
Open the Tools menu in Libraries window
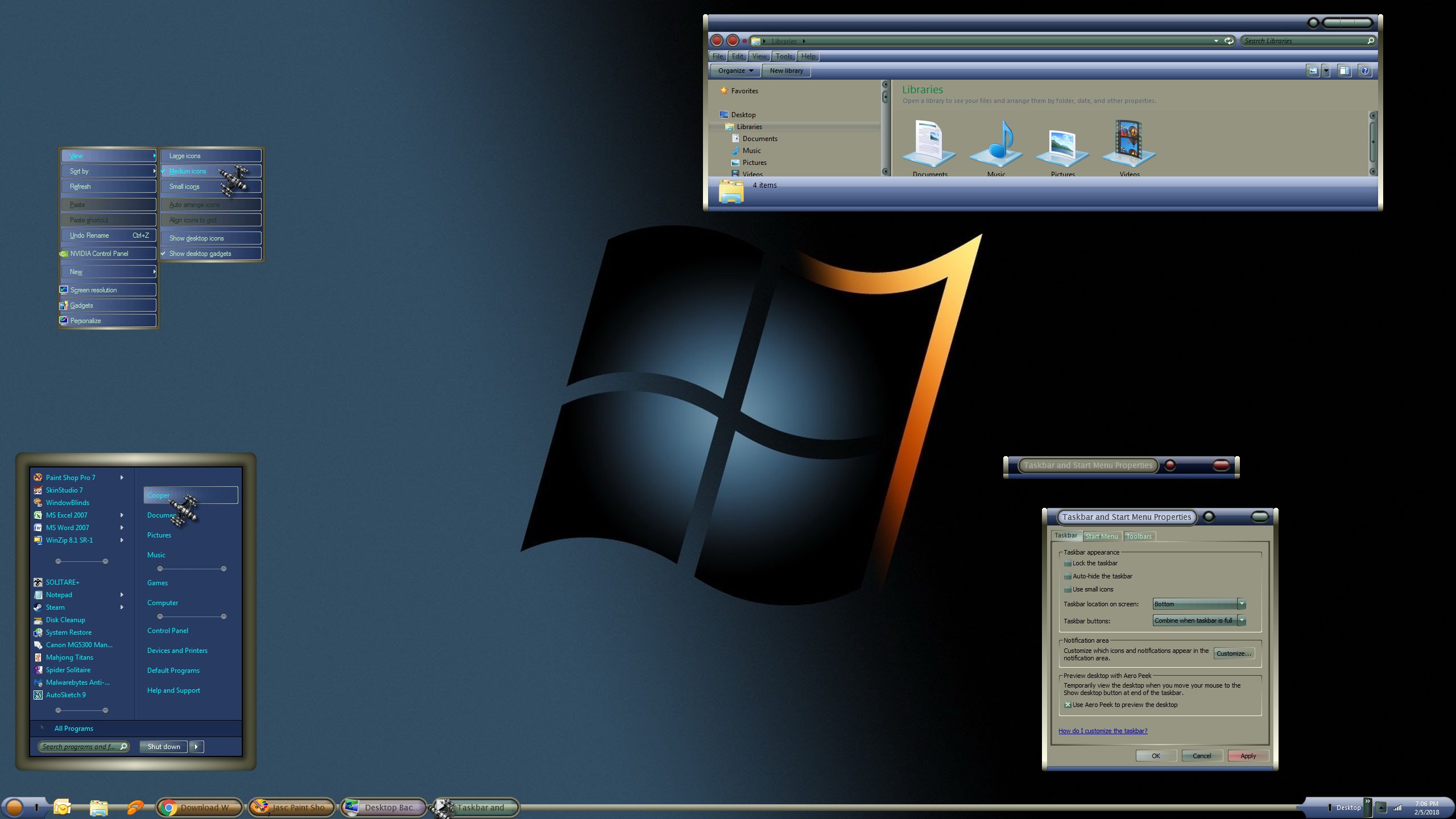(x=784, y=56)
